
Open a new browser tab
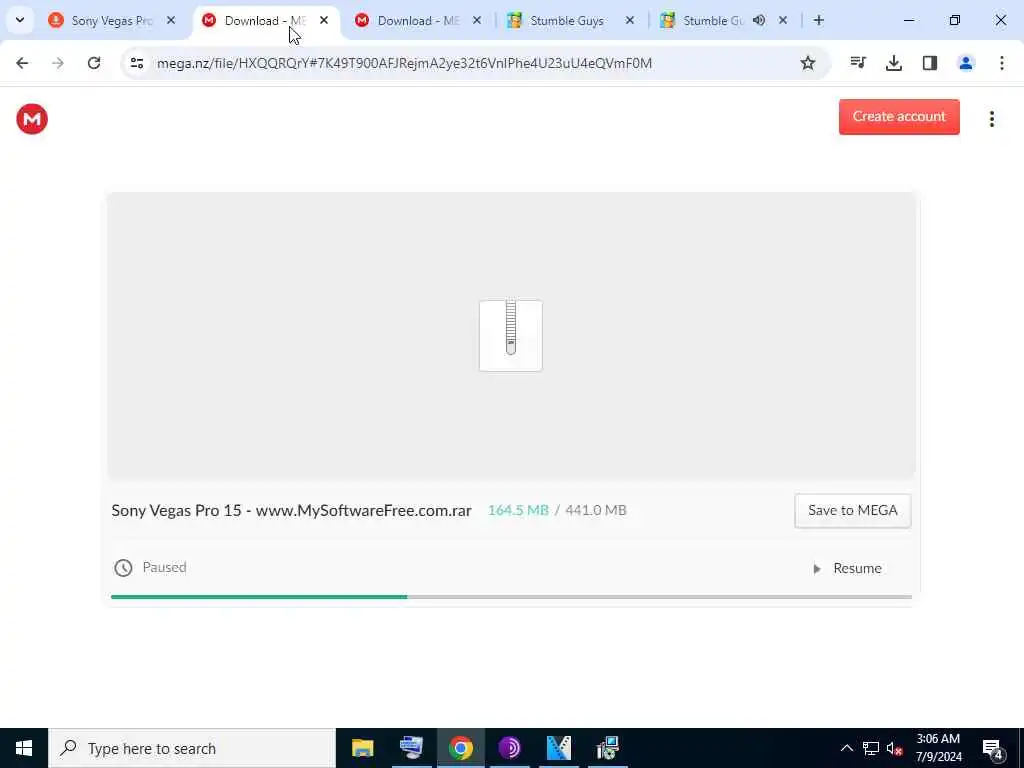818,20
